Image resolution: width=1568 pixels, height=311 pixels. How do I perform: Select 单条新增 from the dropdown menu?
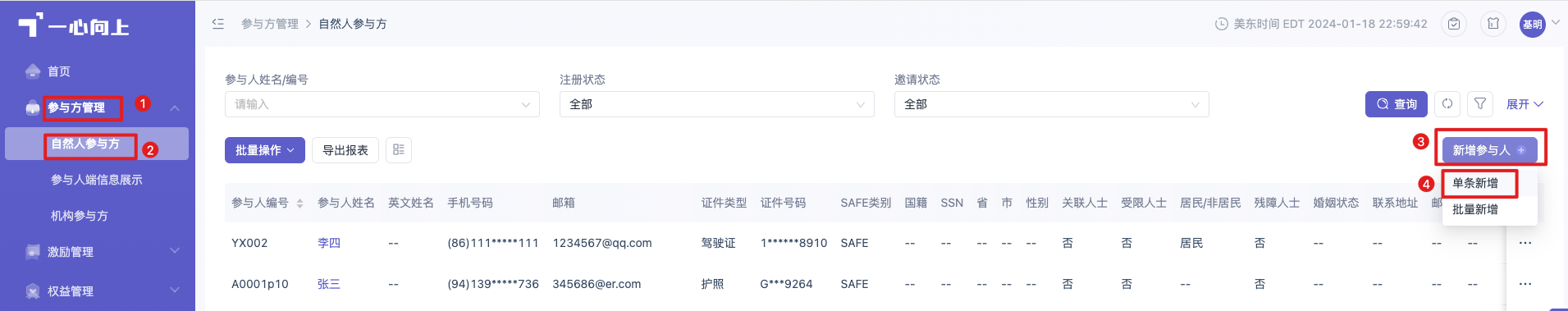tap(1475, 183)
